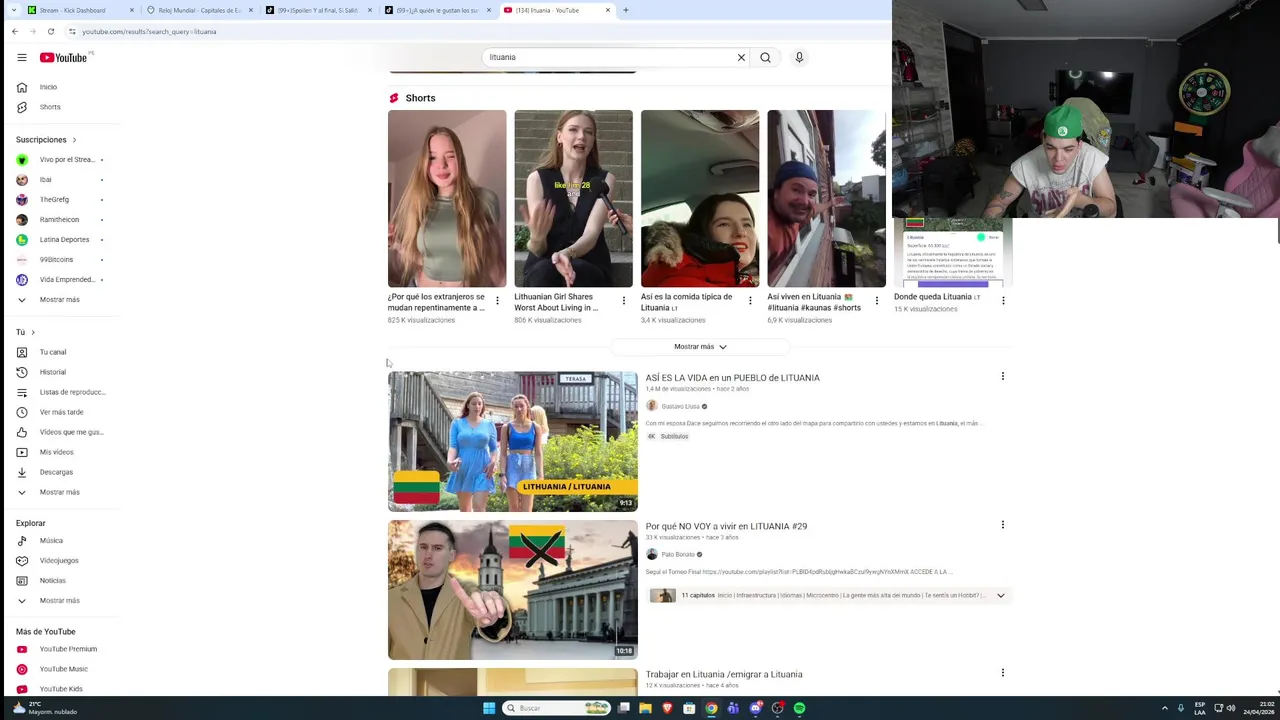Viewport: 1280px width, 720px height.
Task: Open Ramitheicon subscription channel
Action: pos(60,219)
